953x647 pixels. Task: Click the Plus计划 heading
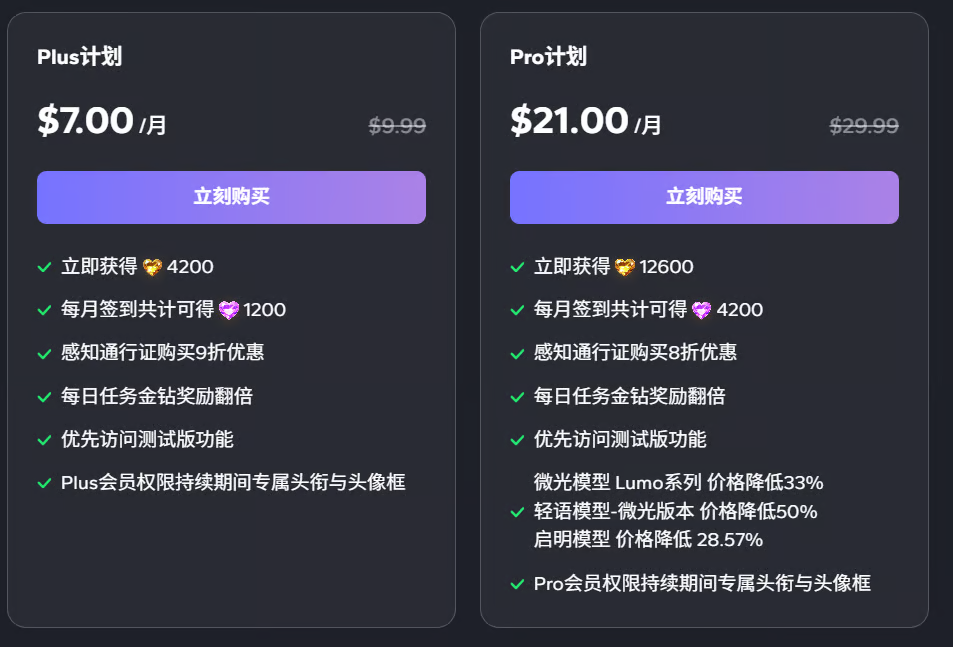(x=79, y=57)
